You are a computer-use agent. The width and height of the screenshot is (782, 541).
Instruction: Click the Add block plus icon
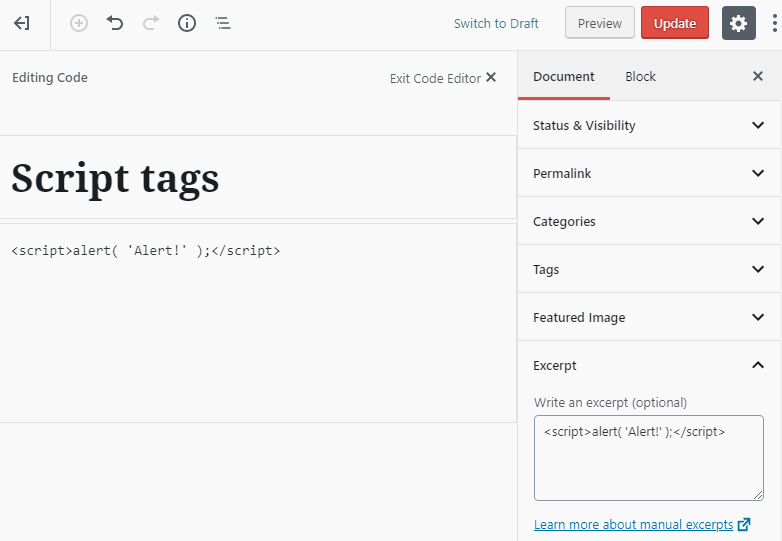(79, 23)
